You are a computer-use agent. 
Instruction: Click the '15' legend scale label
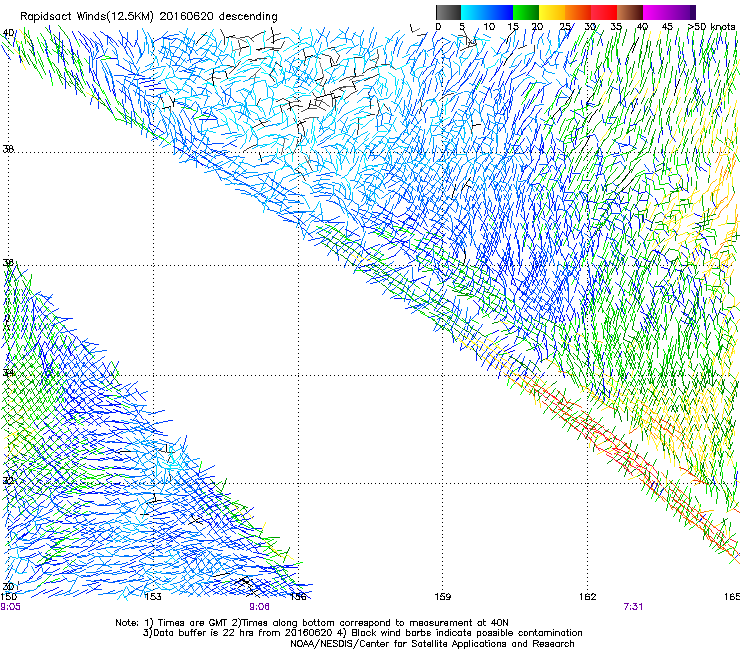513,27
